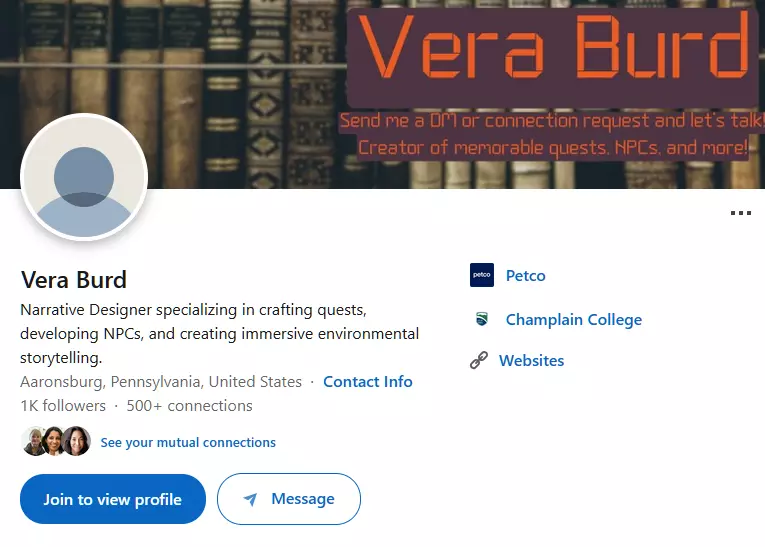Click the 500+ connections text
Viewport: 765px width, 547px height.
coord(188,406)
